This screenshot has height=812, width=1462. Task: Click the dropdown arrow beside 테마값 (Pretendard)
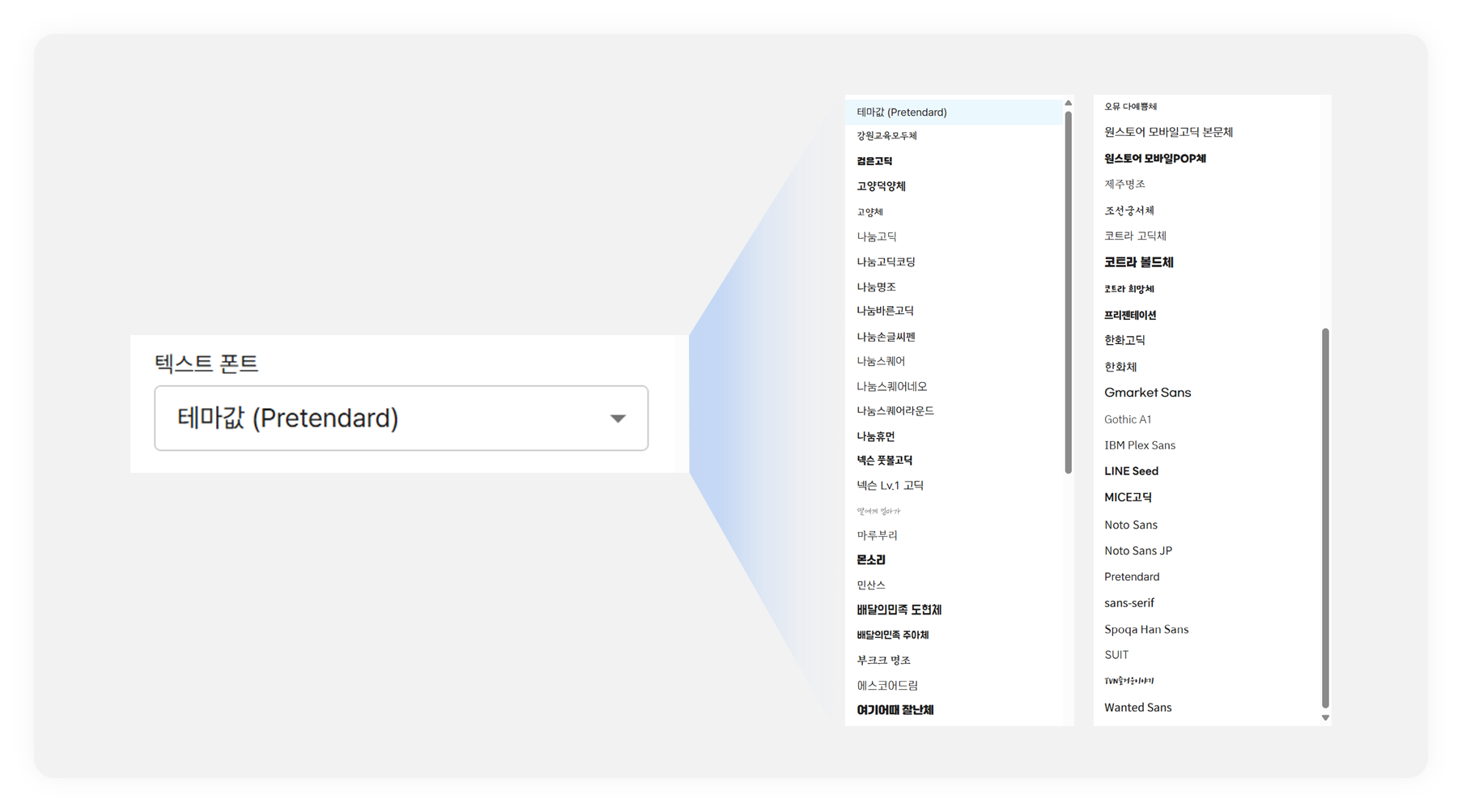coord(618,419)
